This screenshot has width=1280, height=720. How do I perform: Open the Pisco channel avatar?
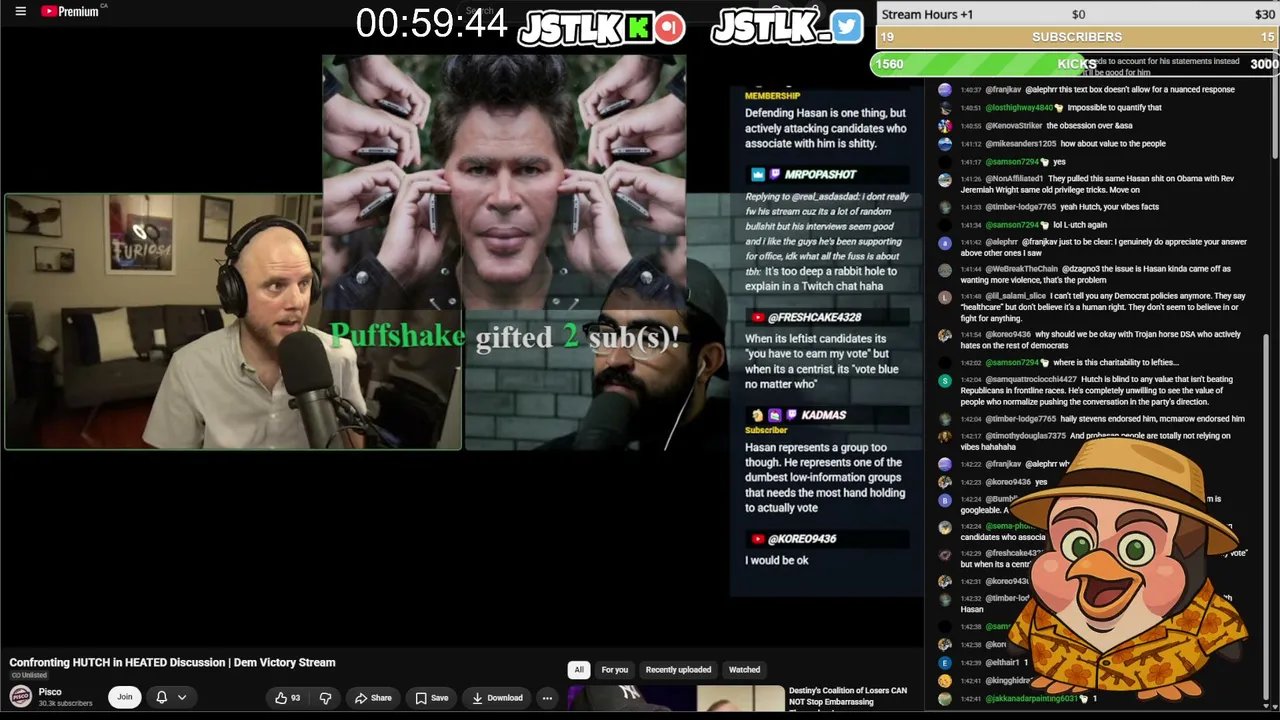coord(20,697)
